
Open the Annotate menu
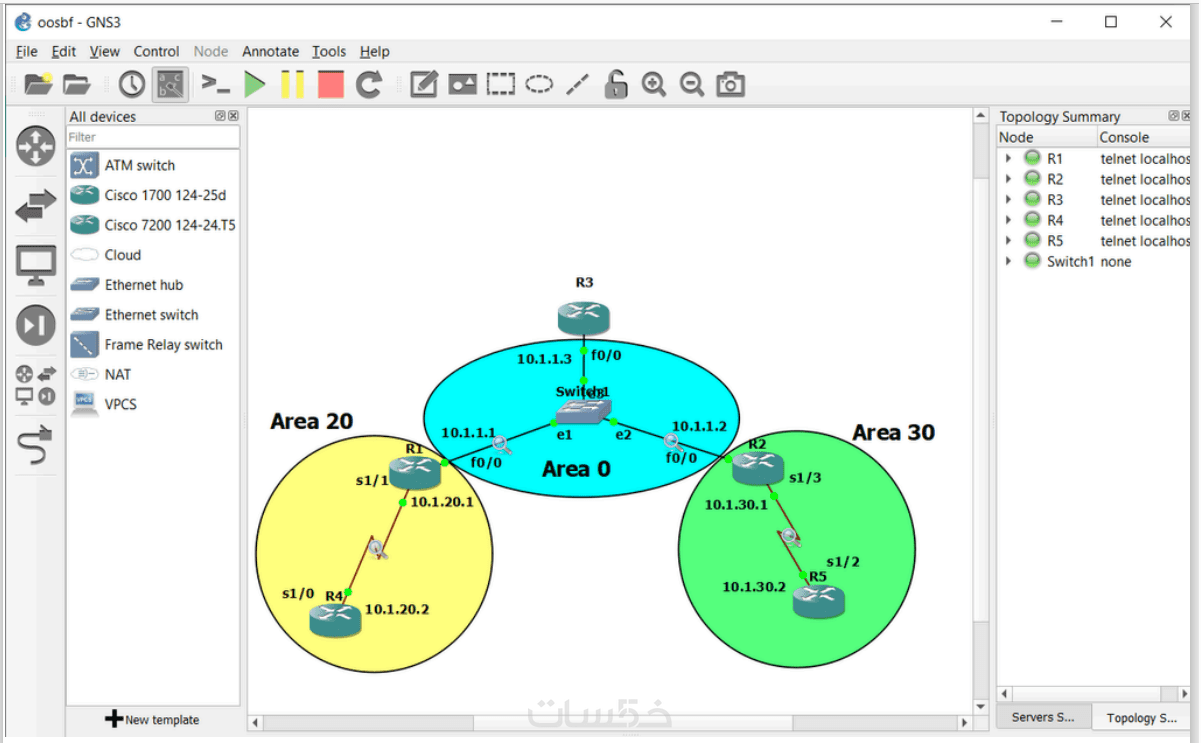(x=270, y=51)
